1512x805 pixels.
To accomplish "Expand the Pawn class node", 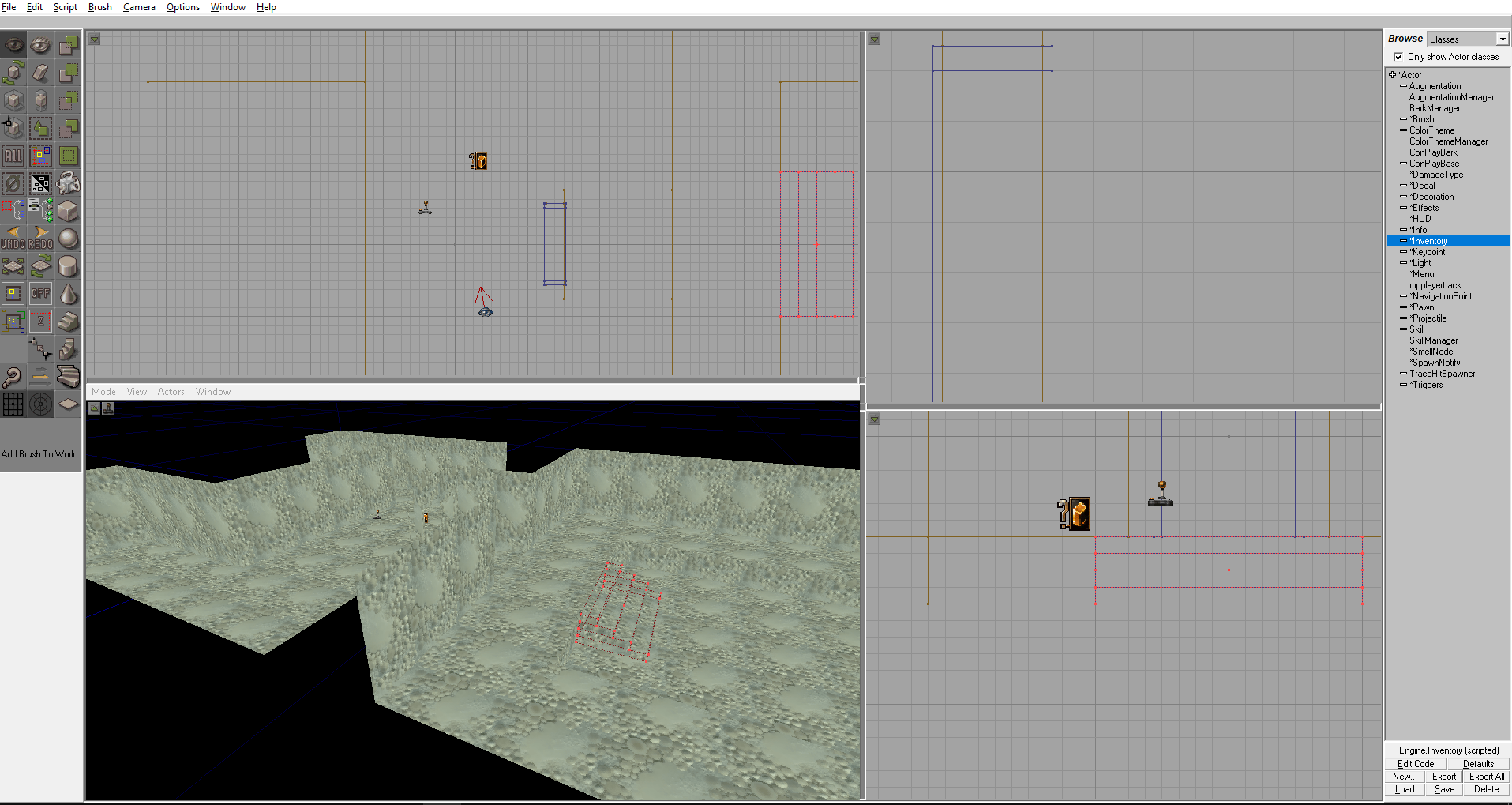I will pyautogui.click(x=1403, y=307).
